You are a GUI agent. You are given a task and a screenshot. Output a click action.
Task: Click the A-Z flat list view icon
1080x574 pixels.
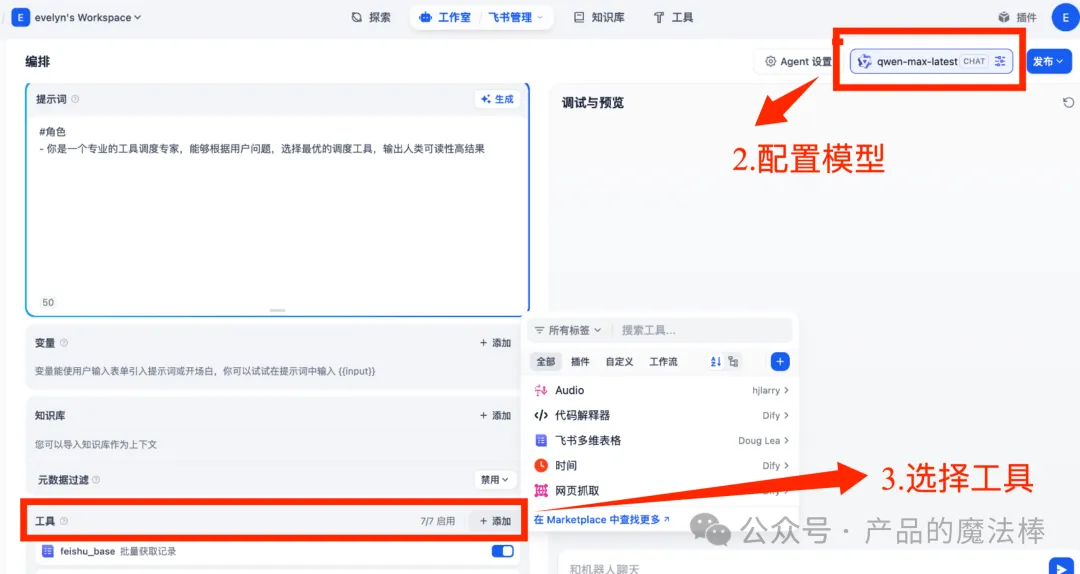(x=716, y=361)
